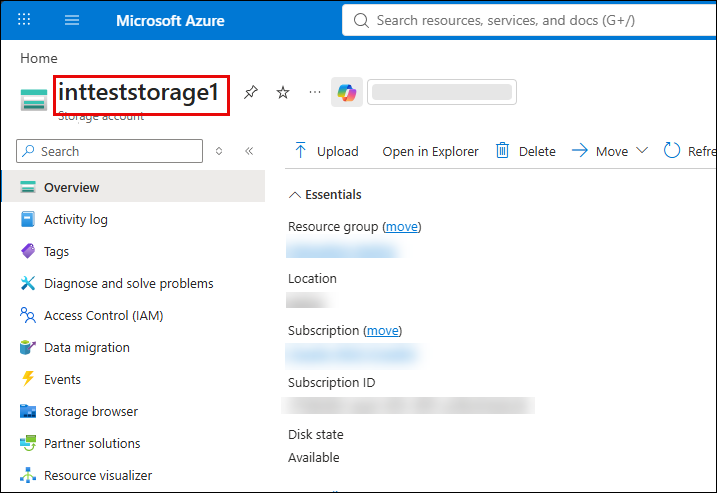Image resolution: width=717 pixels, height=493 pixels.
Task: Click the Partner solutions icon
Action: click(x=28, y=443)
